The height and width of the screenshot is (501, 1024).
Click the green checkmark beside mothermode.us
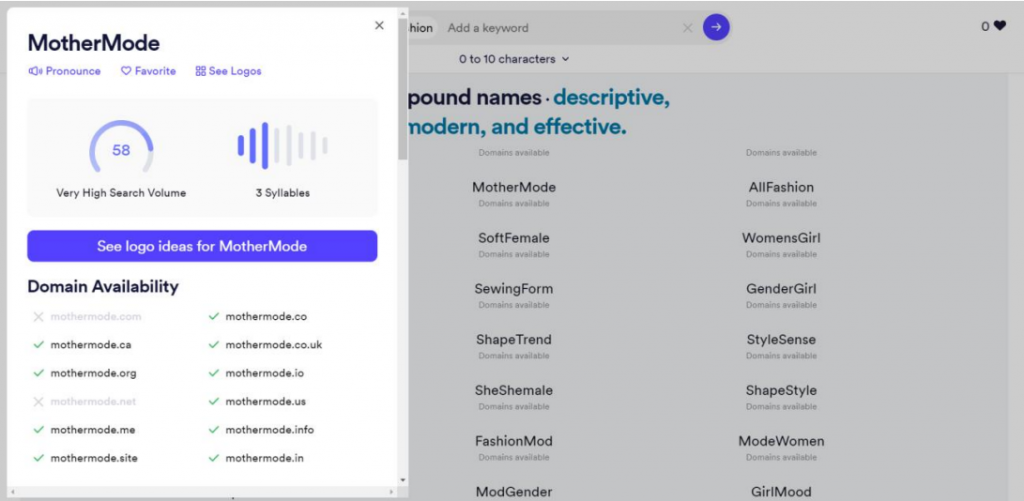tap(214, 402)
